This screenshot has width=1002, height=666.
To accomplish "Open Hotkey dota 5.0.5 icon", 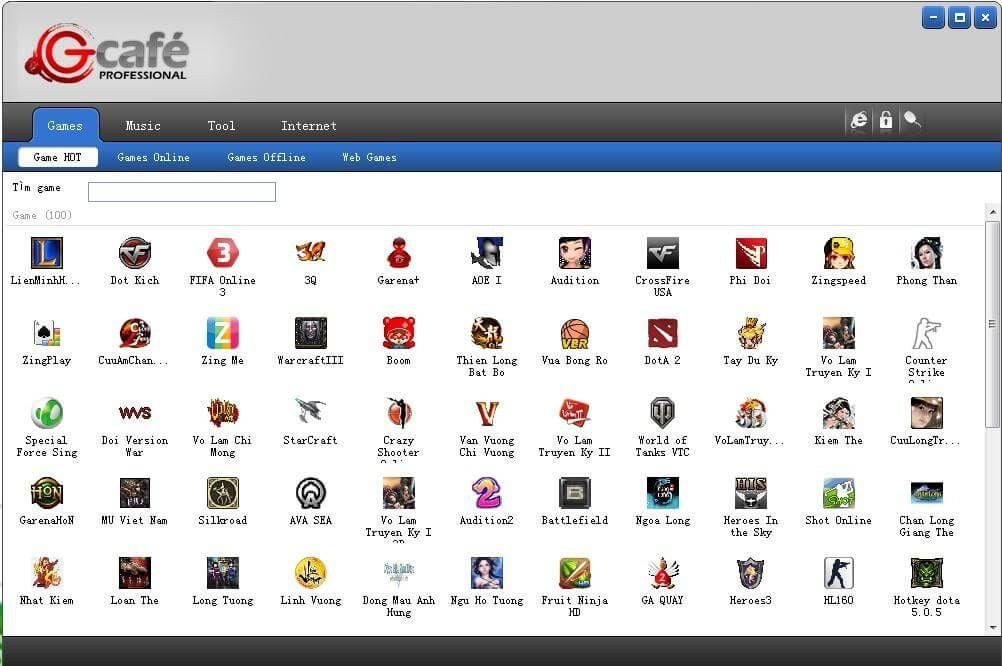I will (x=927, y=573).
